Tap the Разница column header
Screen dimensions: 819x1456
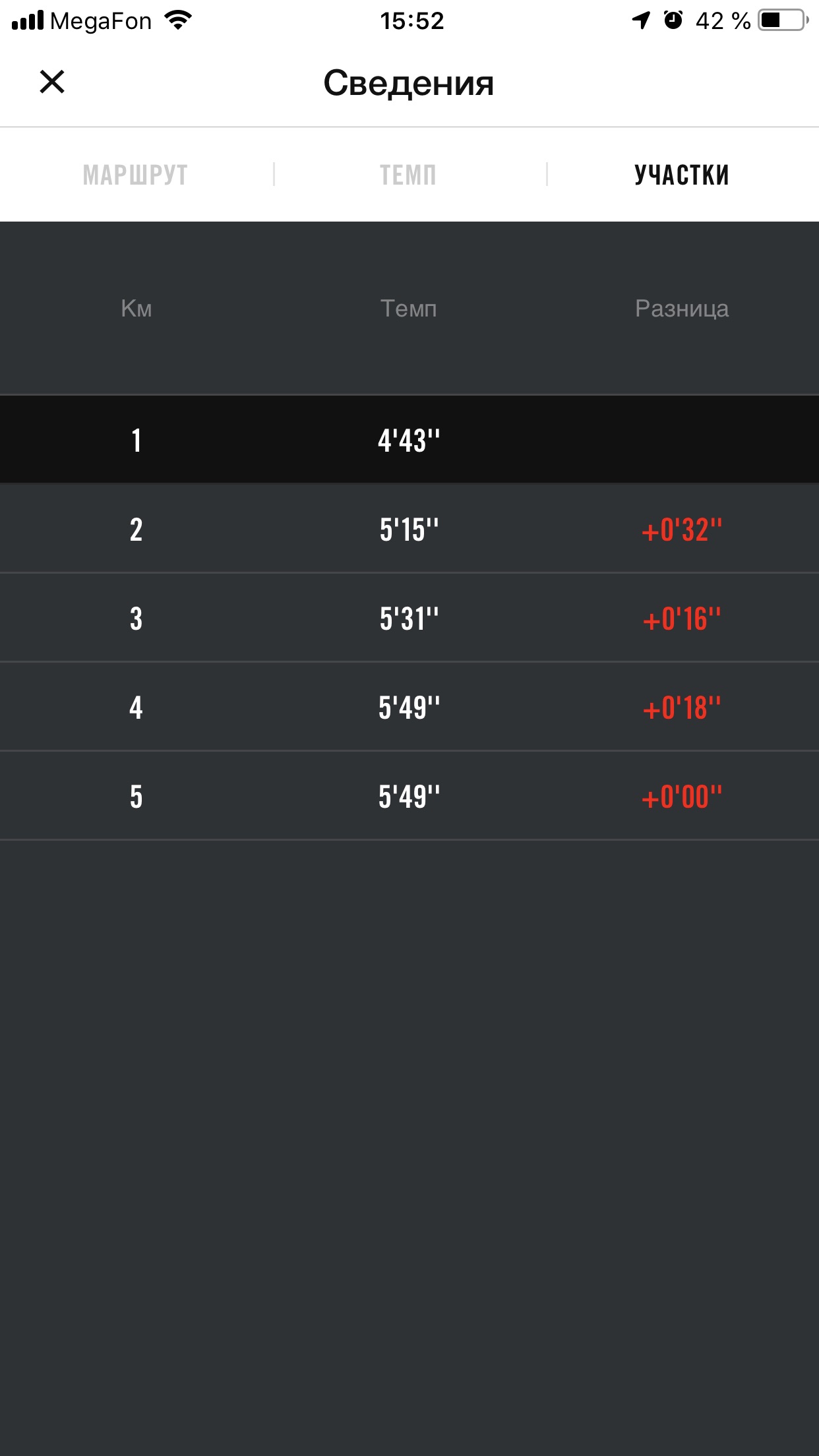click(x=681, y=309)
